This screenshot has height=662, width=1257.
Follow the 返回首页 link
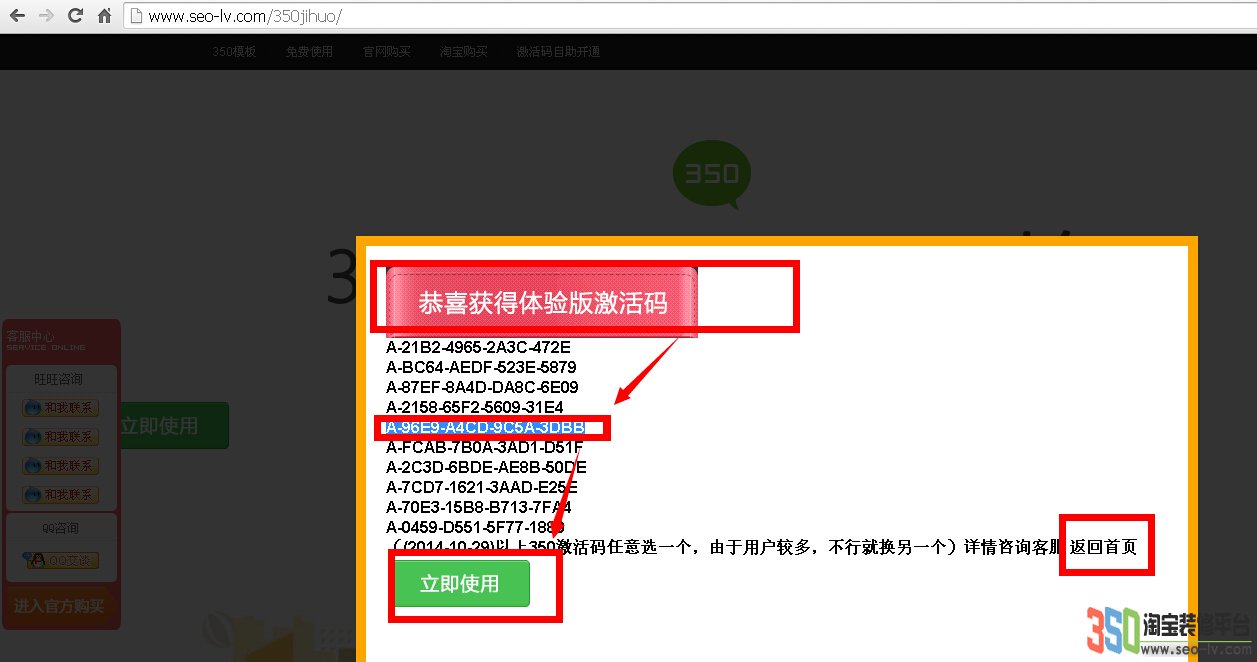click(x=1103, y=547)
